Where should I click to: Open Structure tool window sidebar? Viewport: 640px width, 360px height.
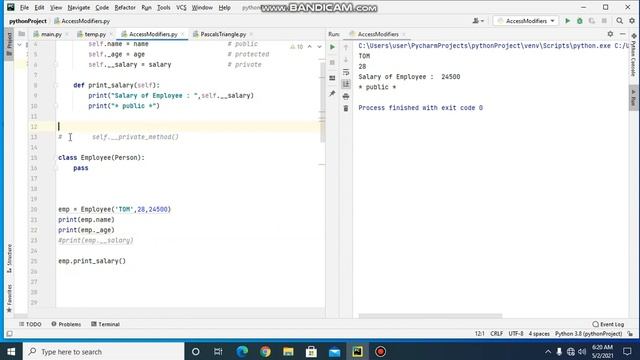click(x=9, y=259)
